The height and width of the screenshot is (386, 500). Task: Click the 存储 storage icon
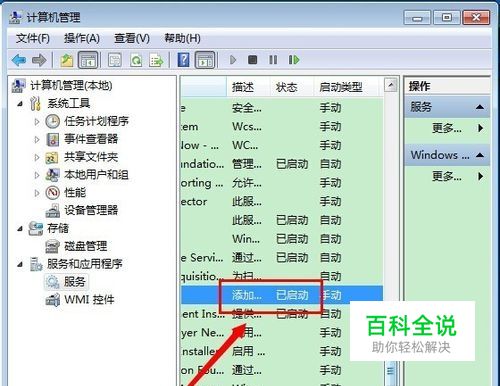(x=35, y=228)
